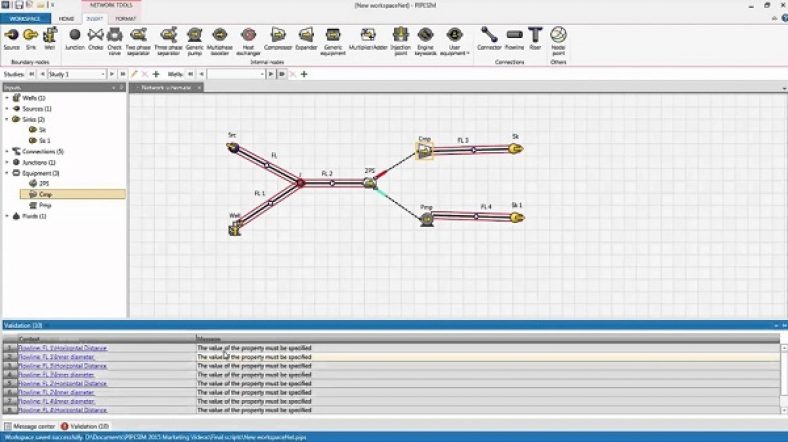The image size is (788, 442).
Task: Select the Connector tool
Action: point(489,40)
